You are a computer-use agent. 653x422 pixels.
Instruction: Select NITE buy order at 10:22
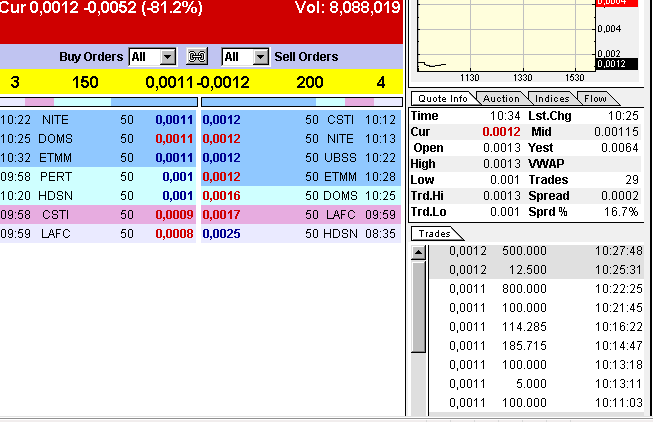click(97, 120)
